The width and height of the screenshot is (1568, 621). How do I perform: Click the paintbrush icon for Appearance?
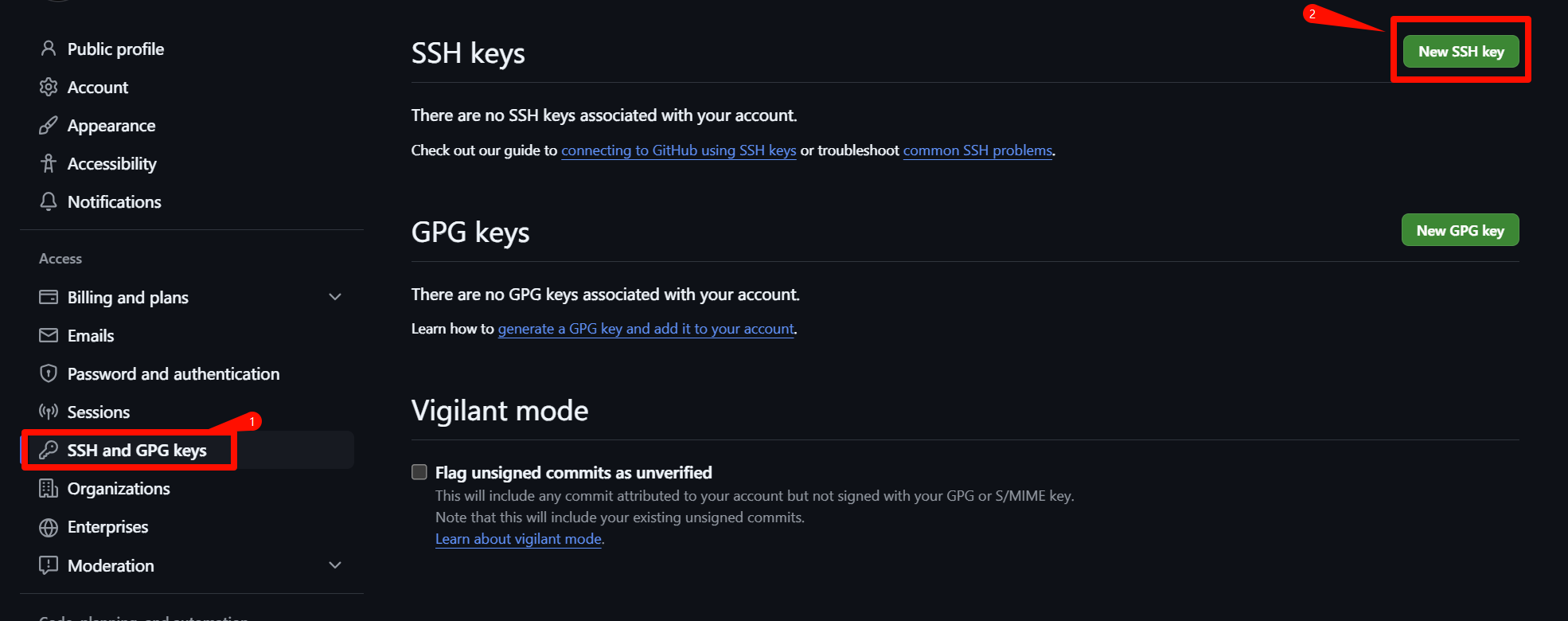click(49, 125)
